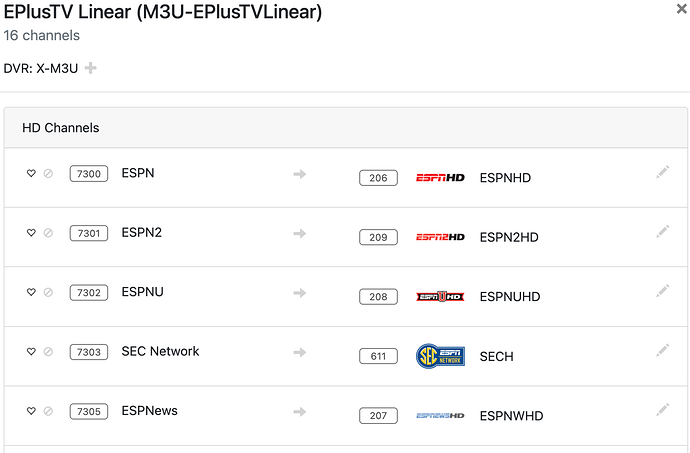This screenshot has height=453, width=690.
Task: Click the ESPNews HD logo
Action: point(440,415)
